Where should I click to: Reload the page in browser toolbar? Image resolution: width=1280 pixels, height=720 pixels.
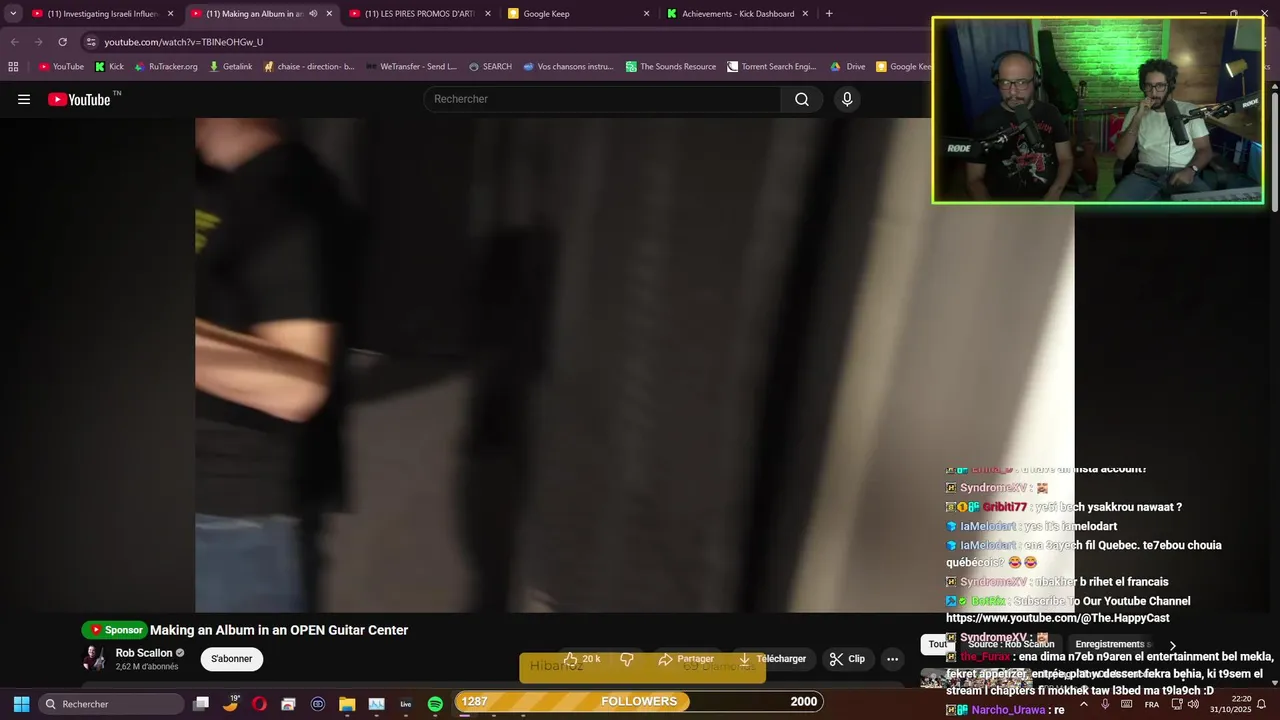tap(62, 42)
